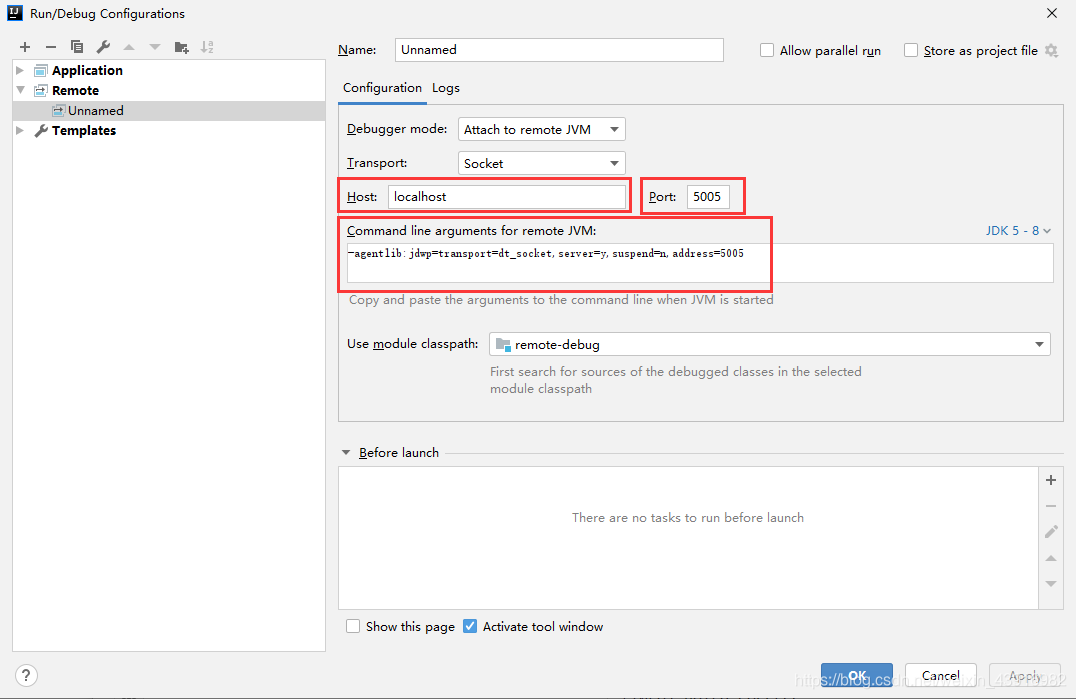Add a Before launch task

tap(1051, 480)
